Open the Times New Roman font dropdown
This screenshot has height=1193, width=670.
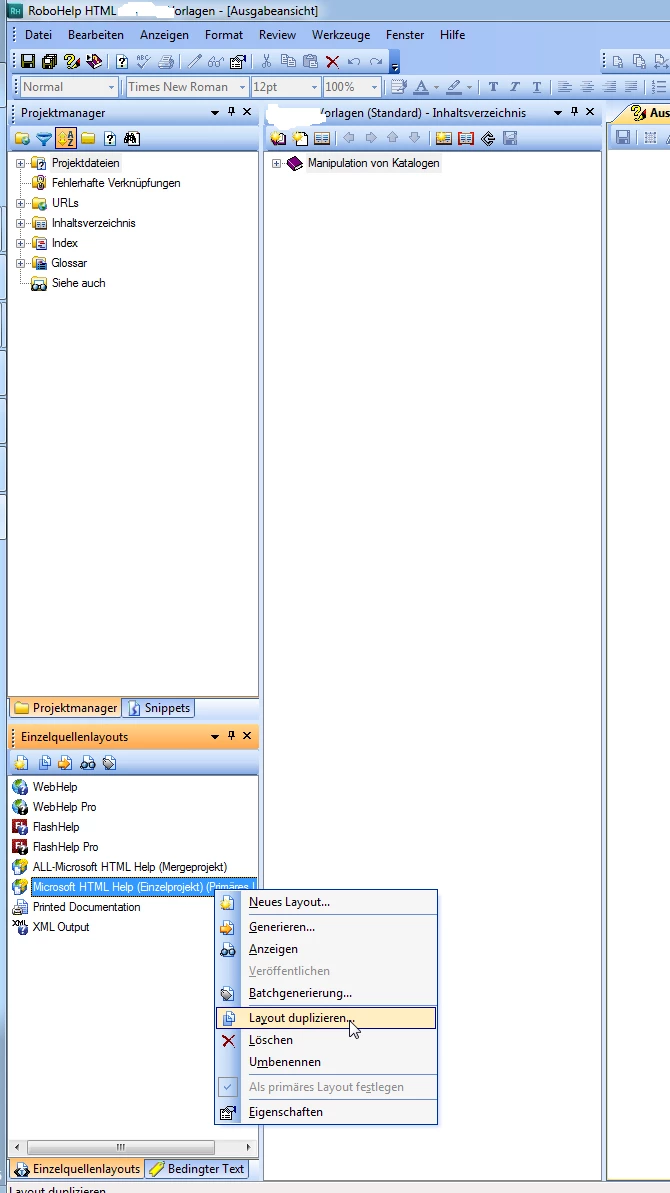pyautogui.click(x=243, y=87)
